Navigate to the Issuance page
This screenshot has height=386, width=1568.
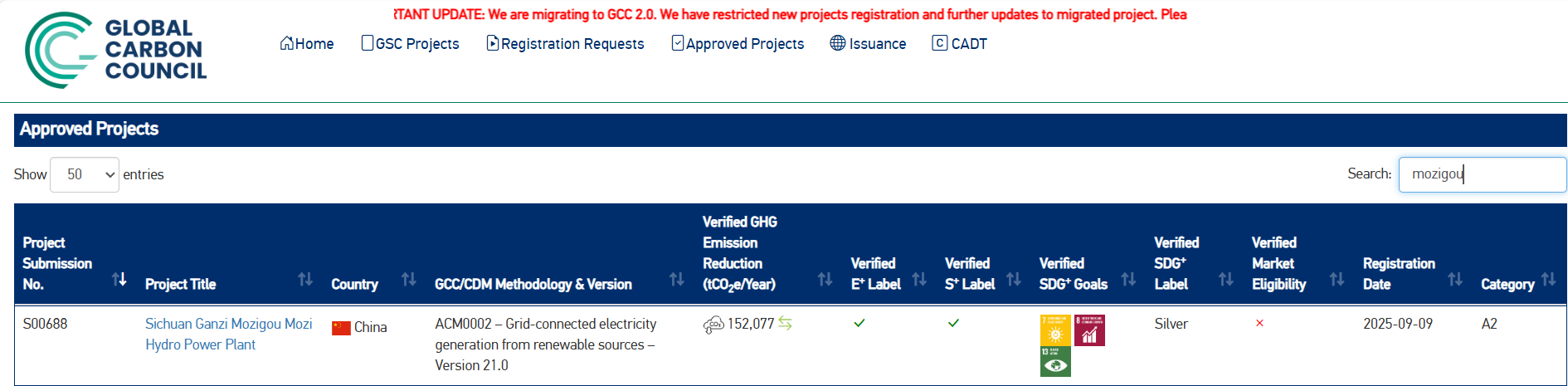point(868,44)
